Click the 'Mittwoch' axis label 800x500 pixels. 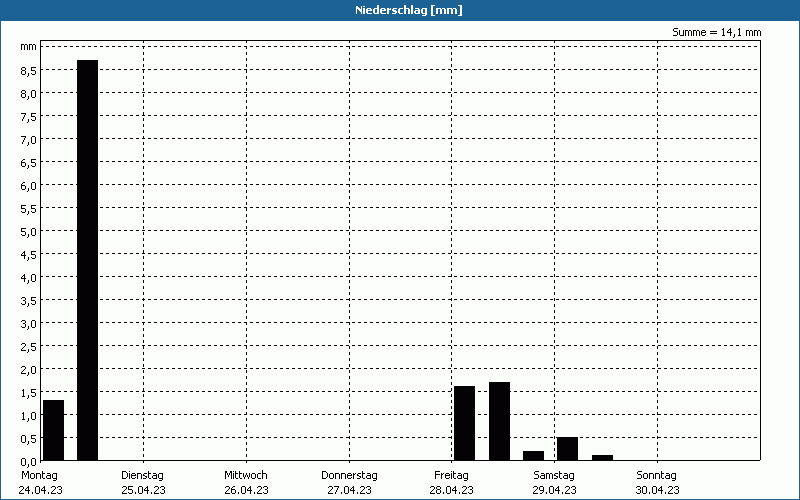245,476
